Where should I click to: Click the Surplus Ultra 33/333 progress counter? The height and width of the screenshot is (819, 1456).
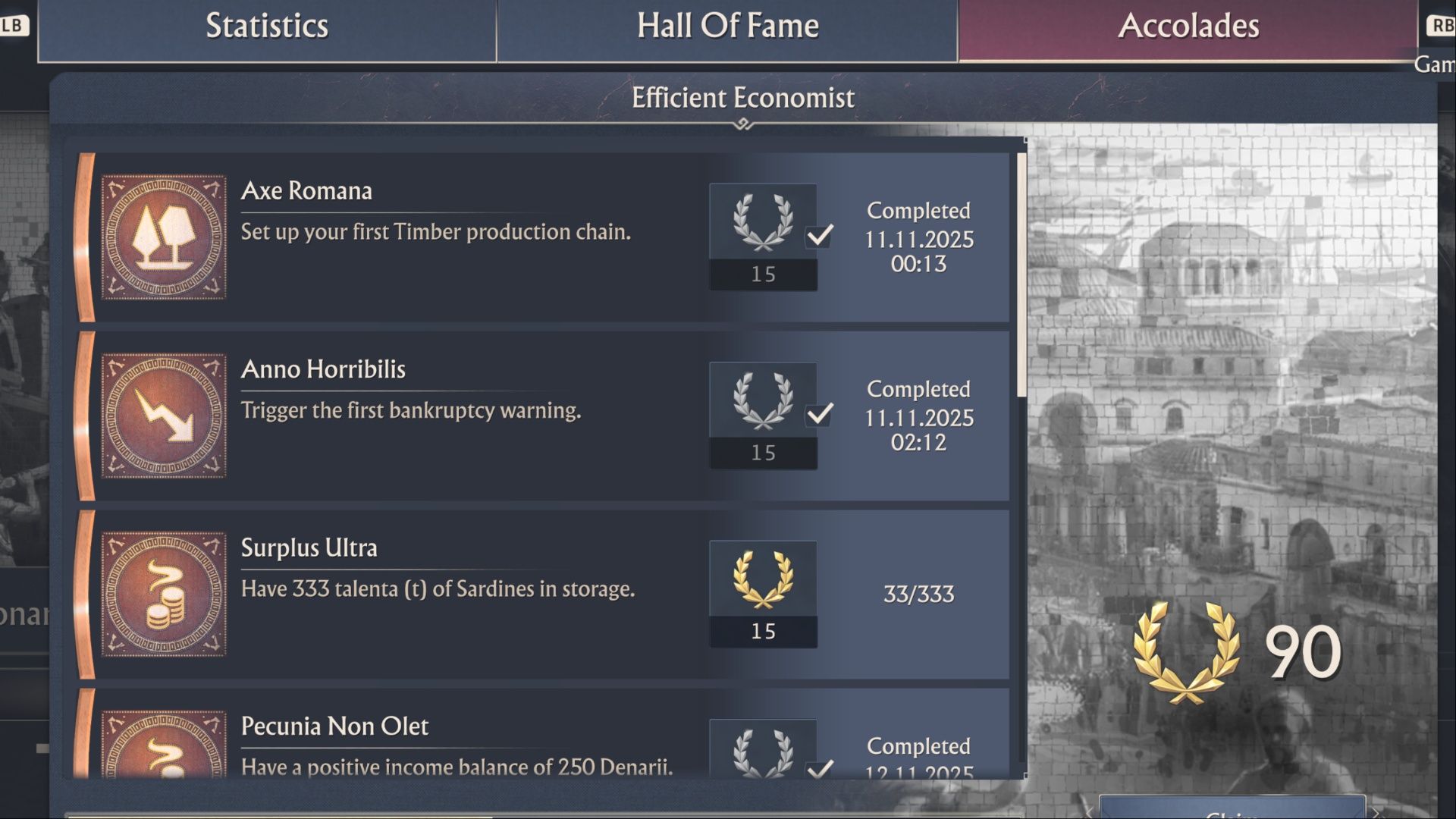tap(918, 595)
